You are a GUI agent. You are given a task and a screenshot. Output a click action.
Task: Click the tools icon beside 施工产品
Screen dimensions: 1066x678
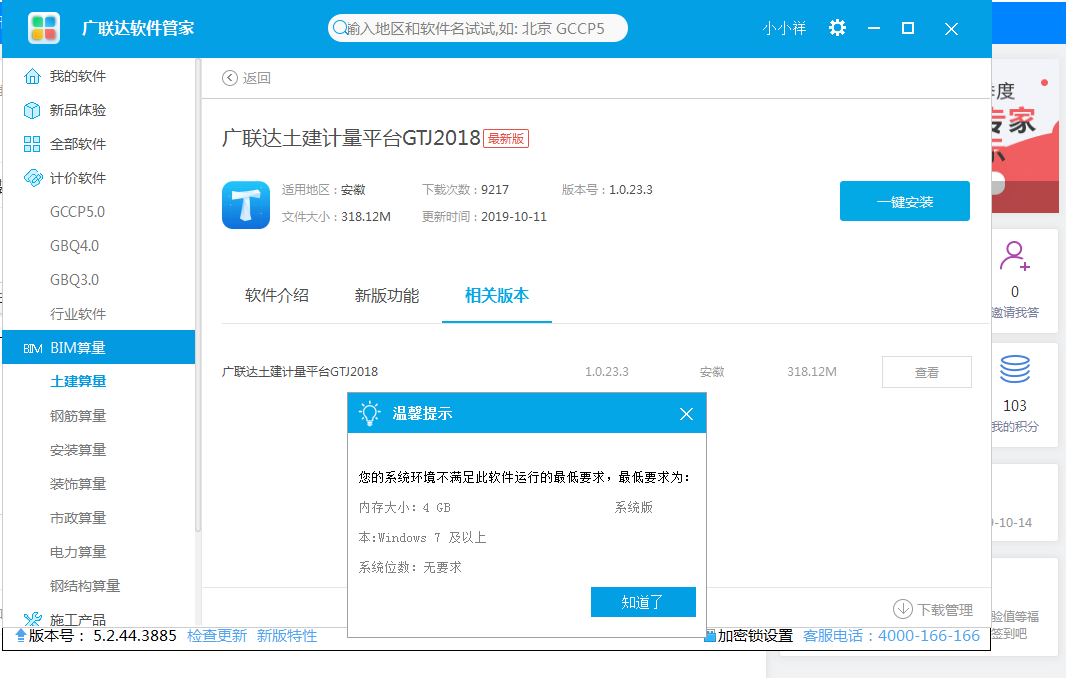coord(33,619)
